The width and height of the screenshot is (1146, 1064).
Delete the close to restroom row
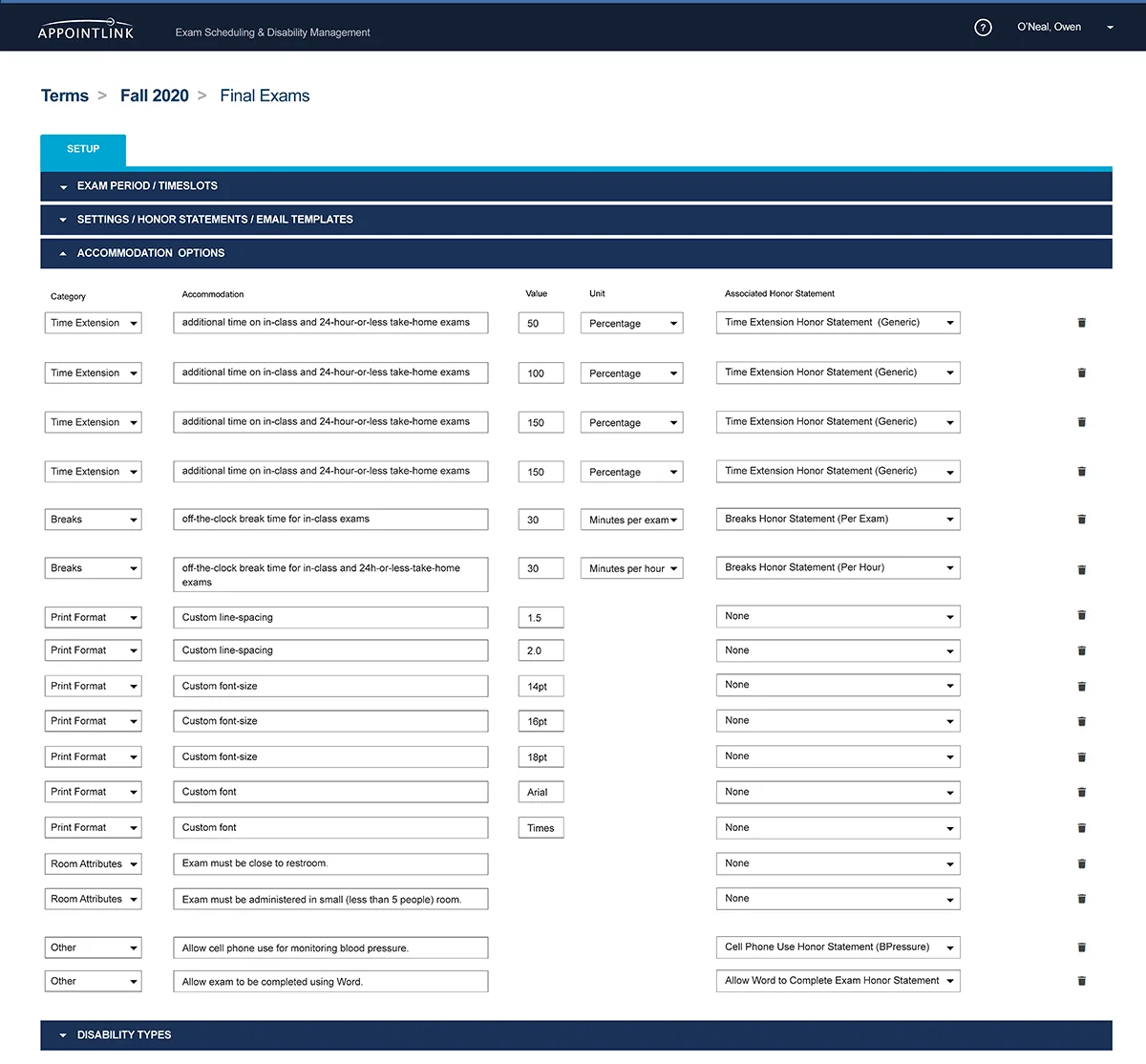[1082, 863]
